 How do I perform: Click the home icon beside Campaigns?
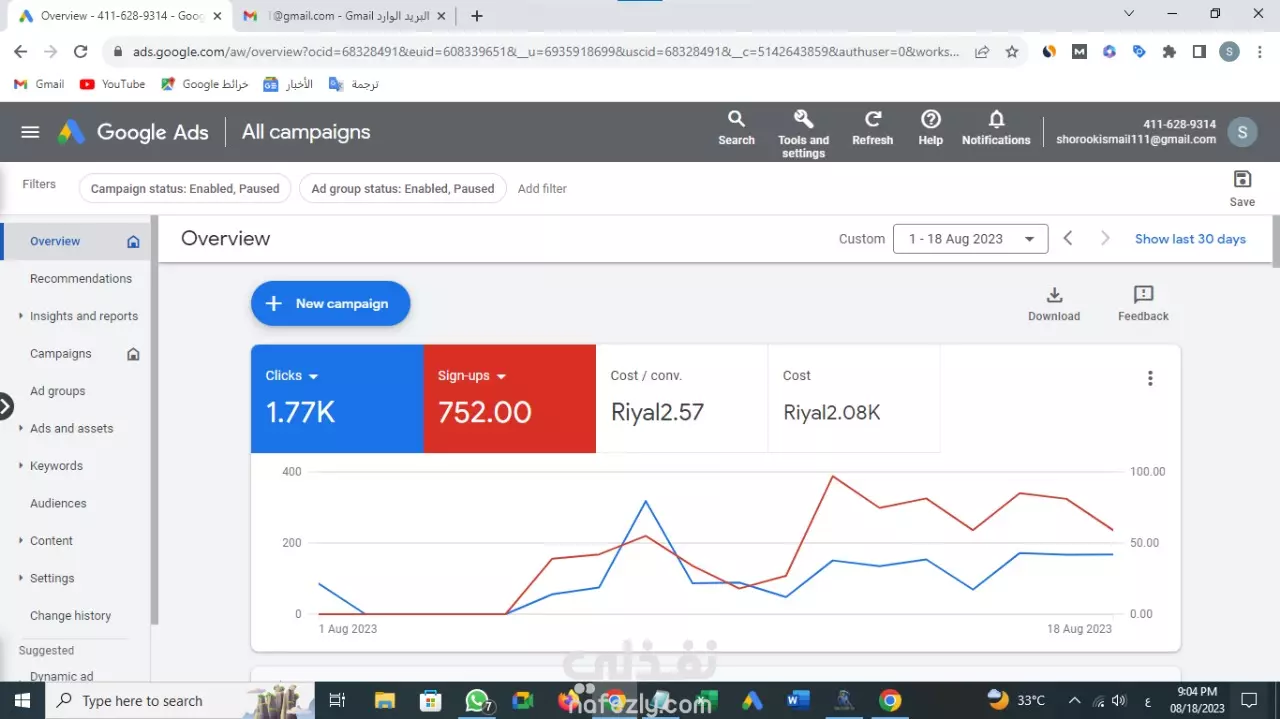(133, 354)
